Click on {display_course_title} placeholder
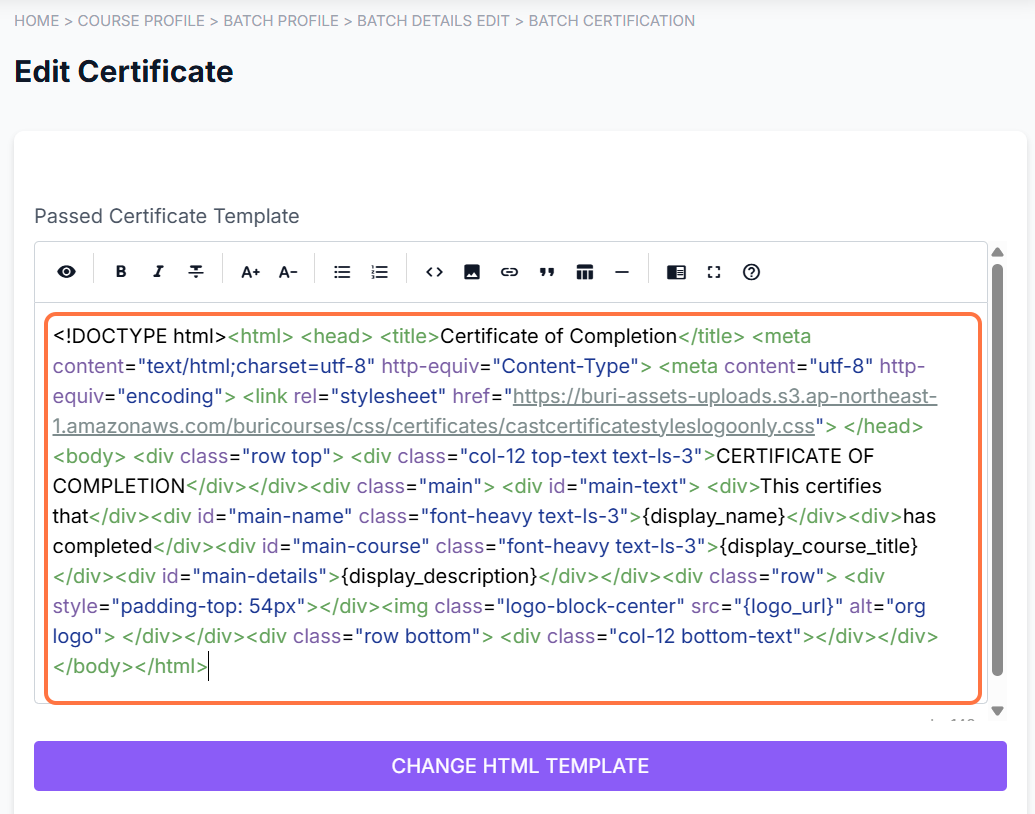Viewport: 1035px width, 814px height. (818, 546)
